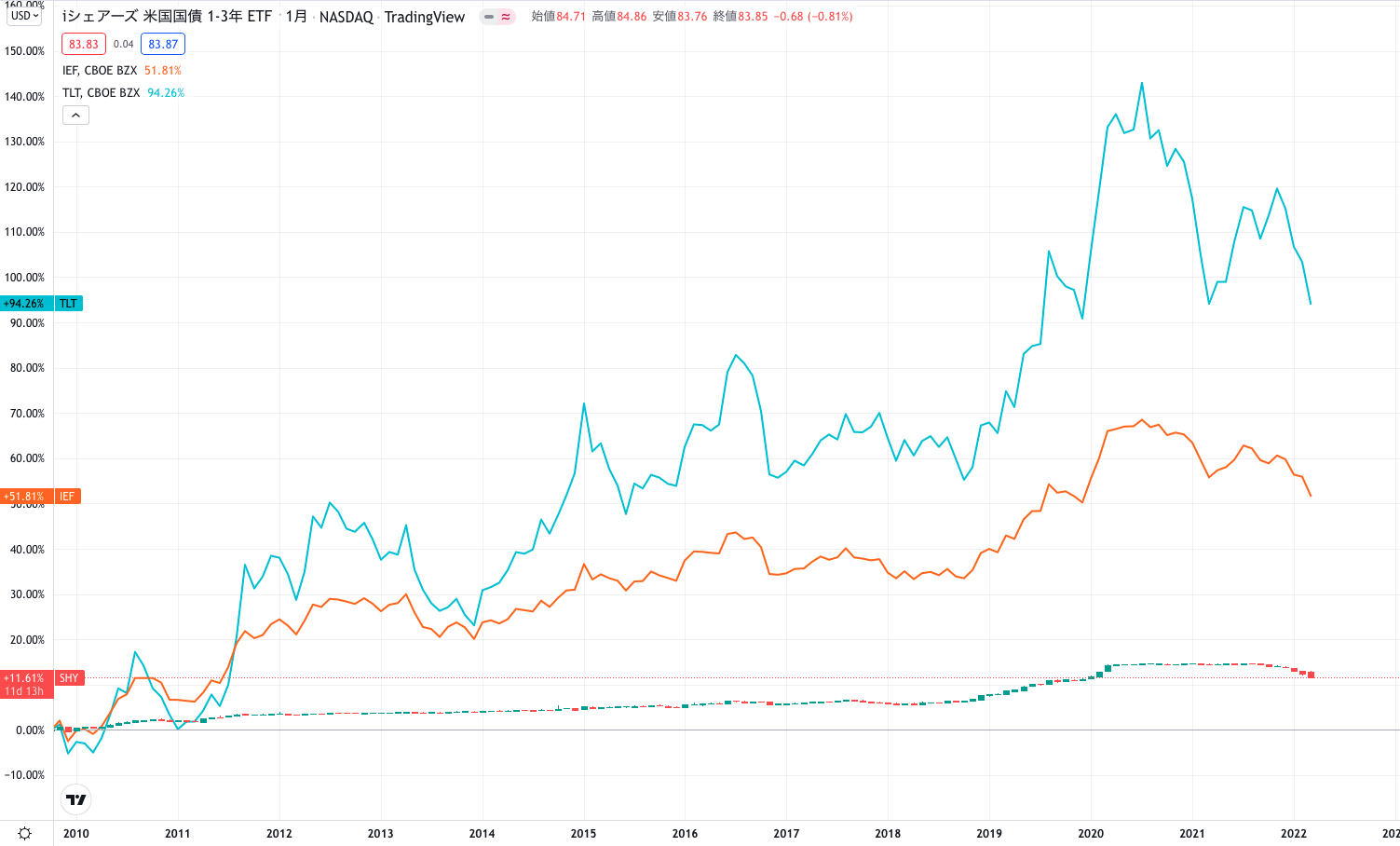Image resolution: width=1400 pixels, height=846 pixels.
Task: Click the 2020 time axis label
Action: click(x=1091, y=834)
